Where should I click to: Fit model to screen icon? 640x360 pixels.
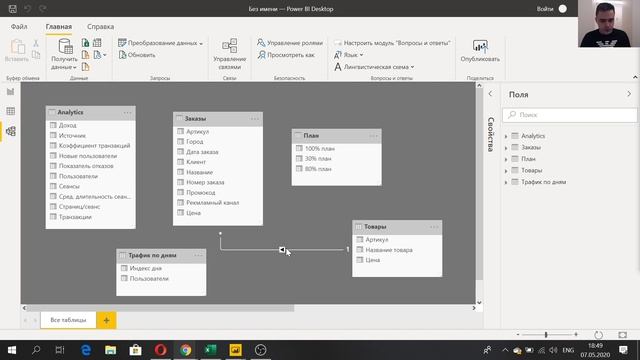pos(622,335)
